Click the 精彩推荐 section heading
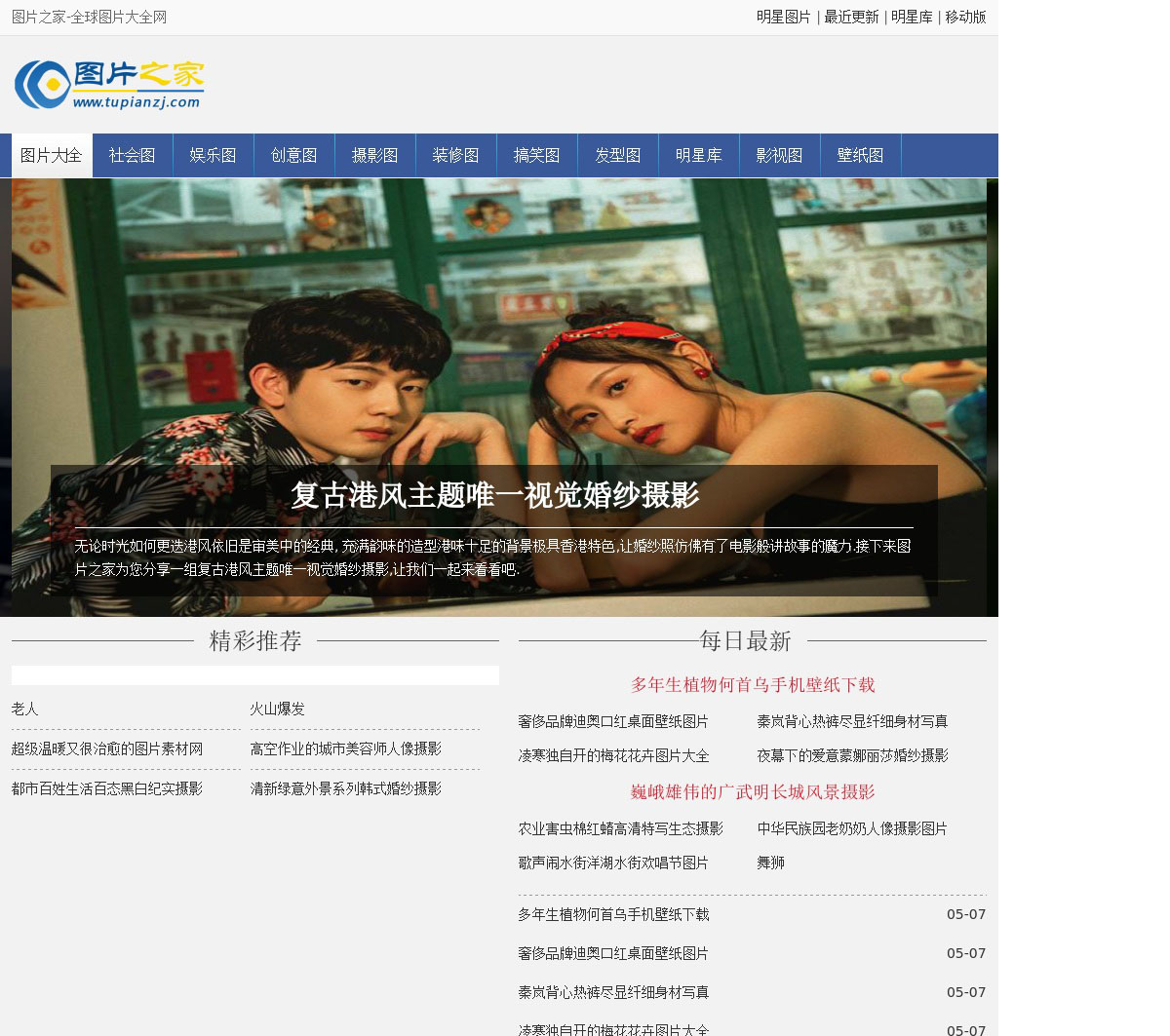 pyautogui.click(x=255, y=641)
